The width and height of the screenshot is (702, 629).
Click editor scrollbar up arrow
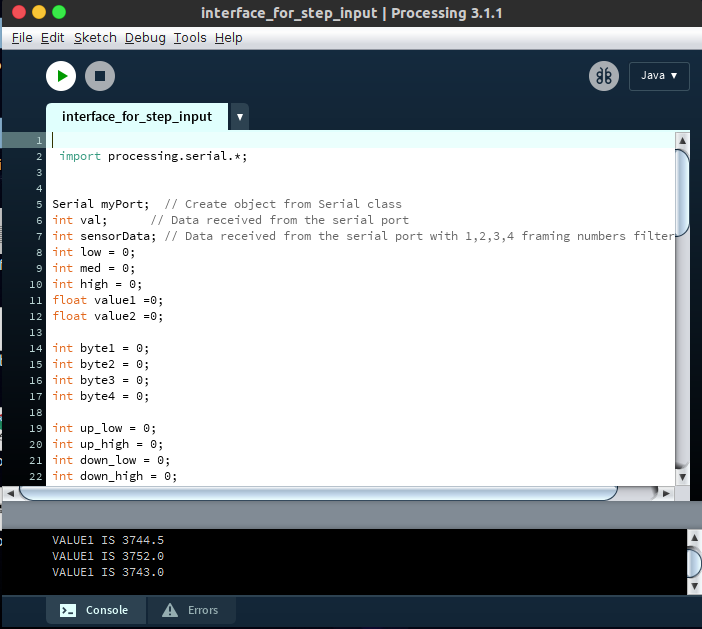(682, 141)
